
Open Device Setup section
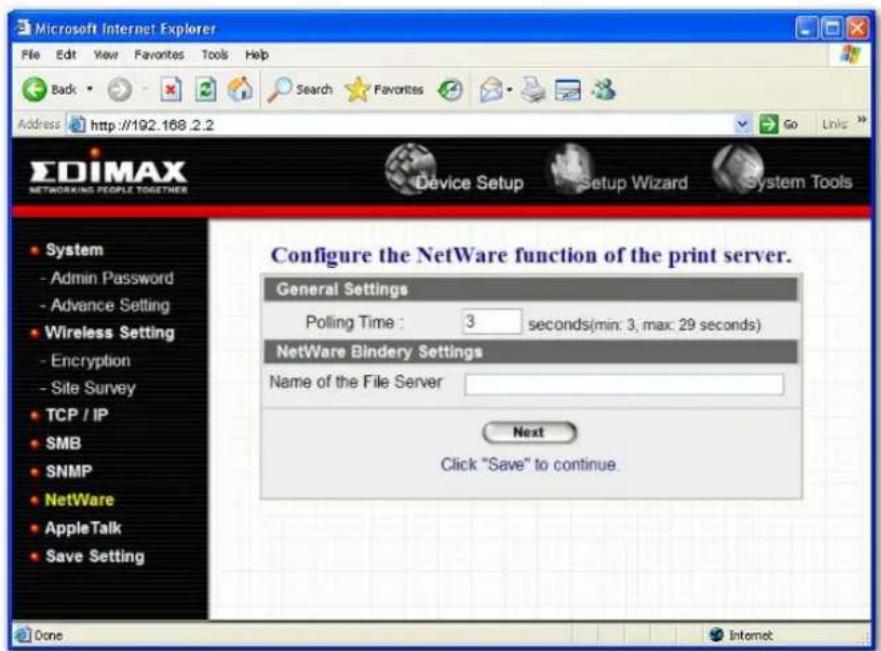click(455, 171)
